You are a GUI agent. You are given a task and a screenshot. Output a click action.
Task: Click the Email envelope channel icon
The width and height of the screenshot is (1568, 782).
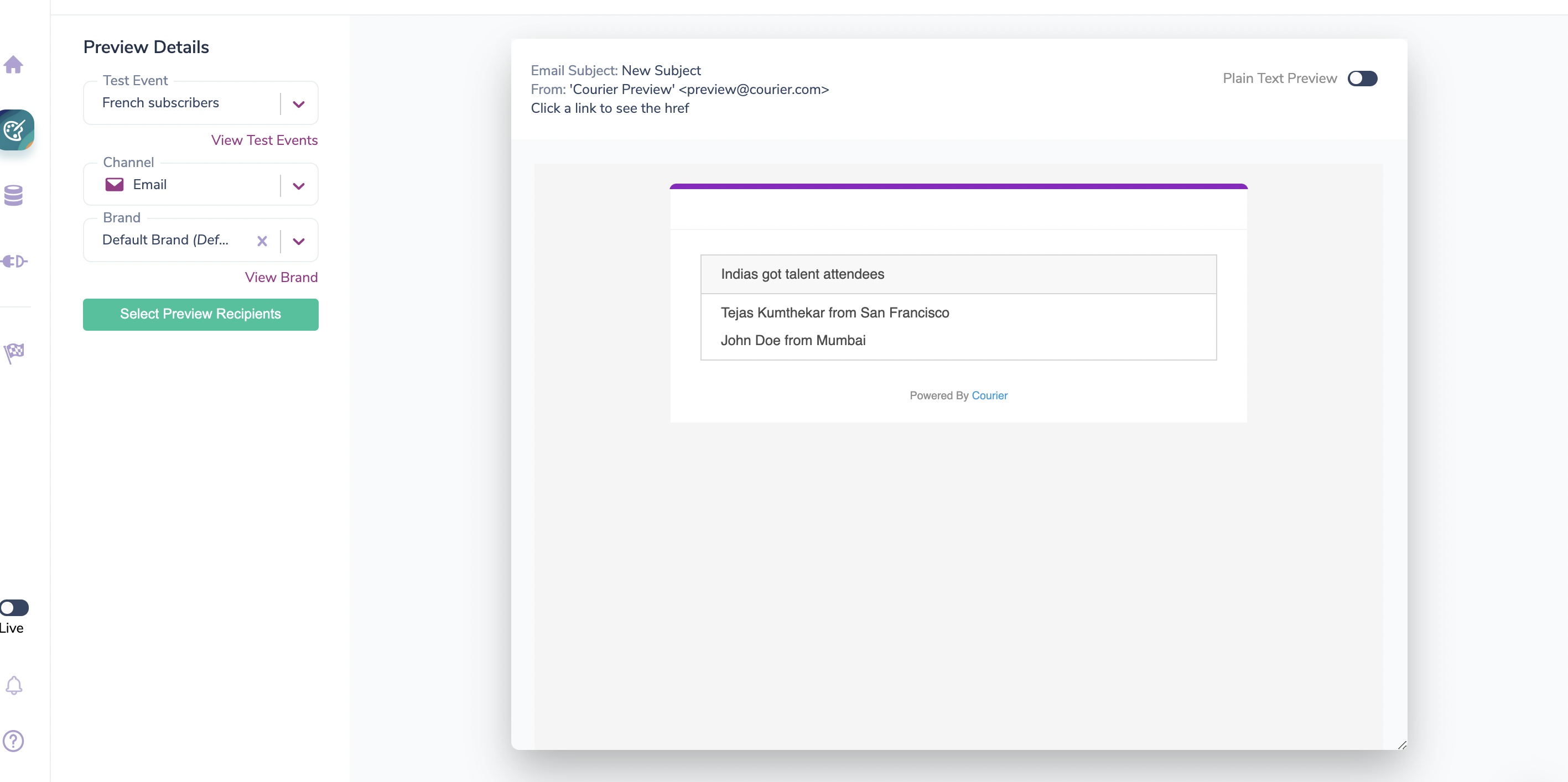[x=115, y=184]
